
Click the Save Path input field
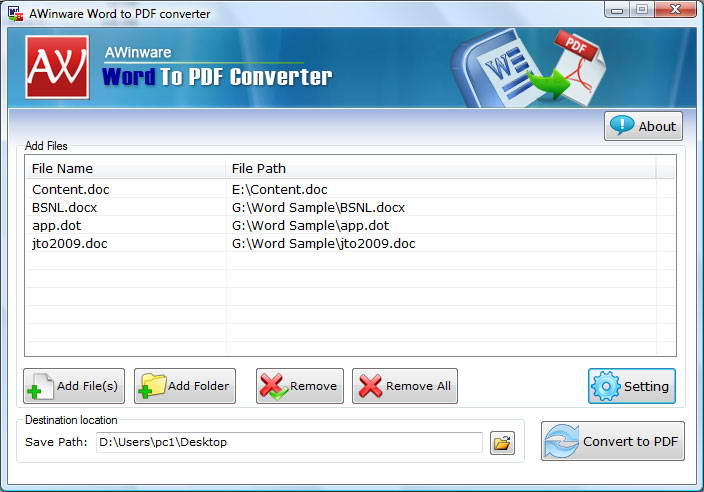(x=289, y=443)
